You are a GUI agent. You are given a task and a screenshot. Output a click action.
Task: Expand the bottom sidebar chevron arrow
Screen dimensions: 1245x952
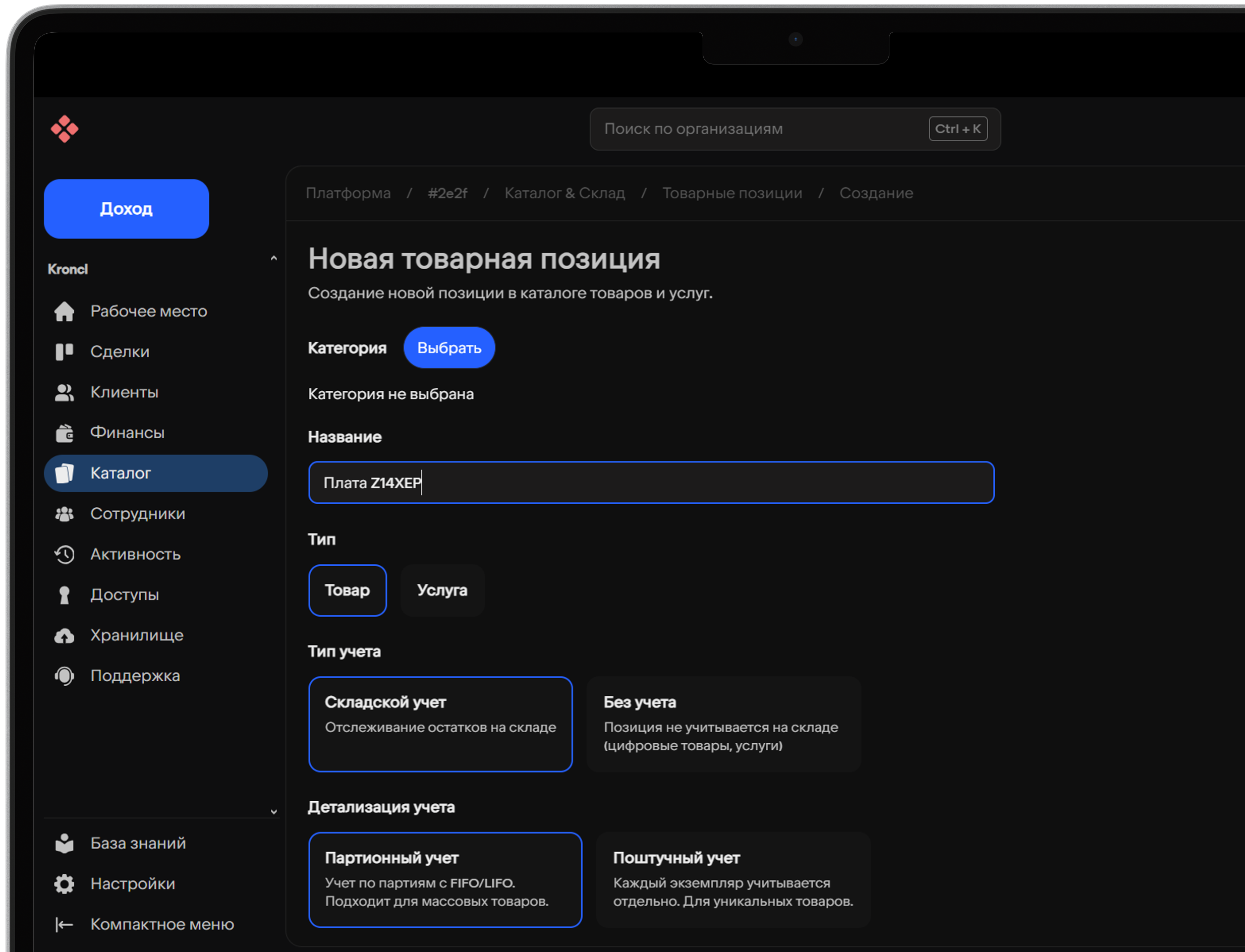tap(274, 811)
